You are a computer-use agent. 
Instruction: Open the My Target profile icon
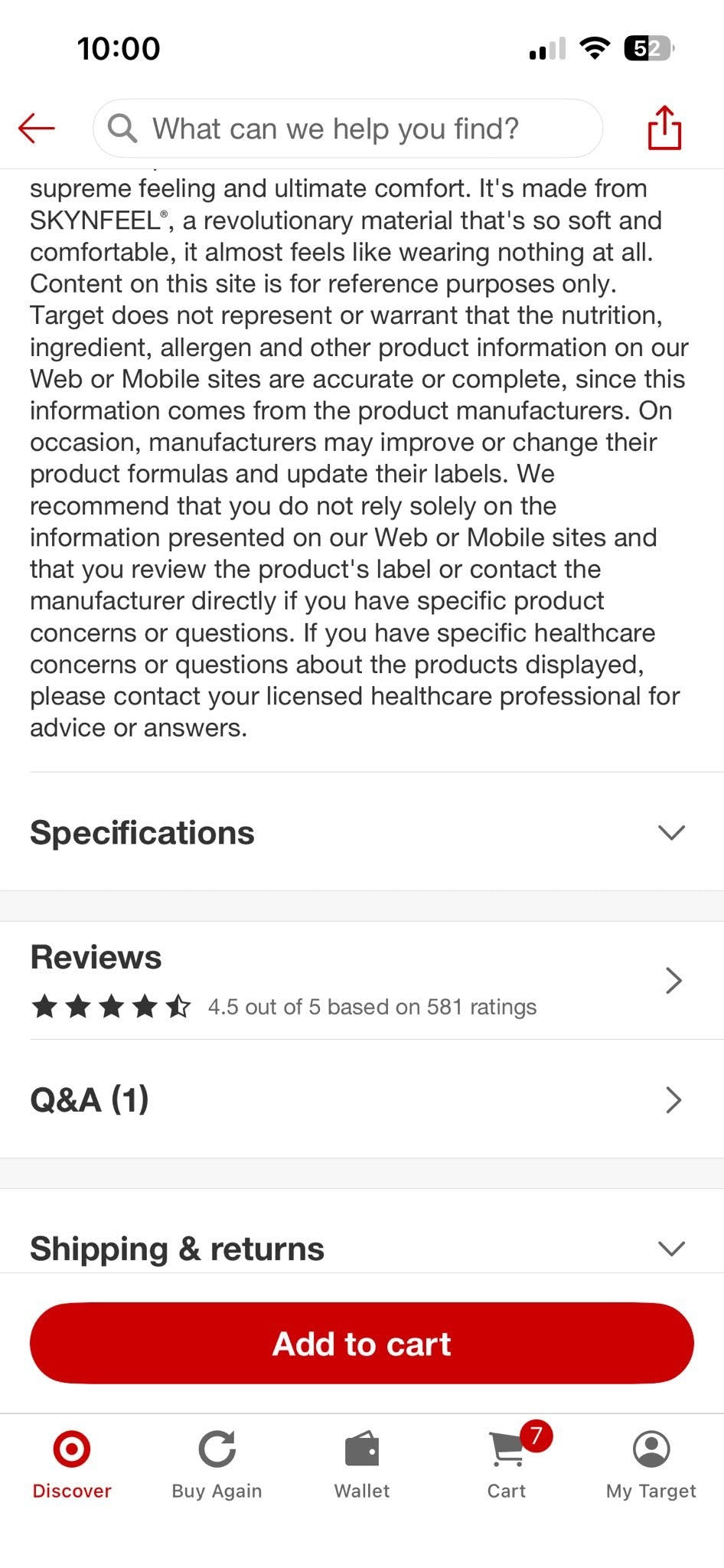651,1449
